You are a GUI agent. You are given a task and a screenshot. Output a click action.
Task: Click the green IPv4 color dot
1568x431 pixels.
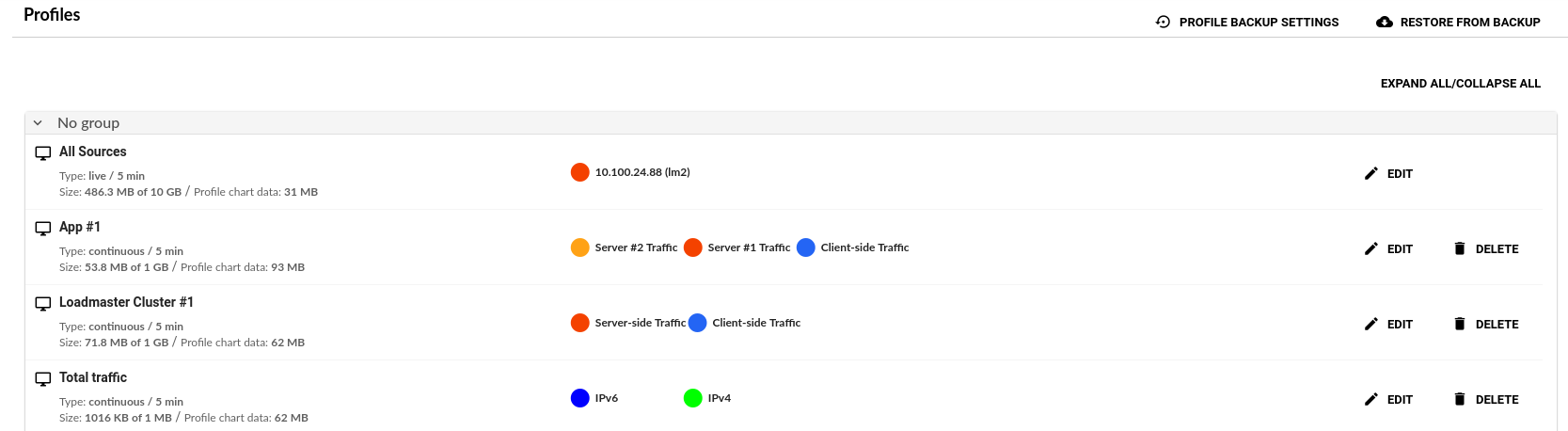693,398
